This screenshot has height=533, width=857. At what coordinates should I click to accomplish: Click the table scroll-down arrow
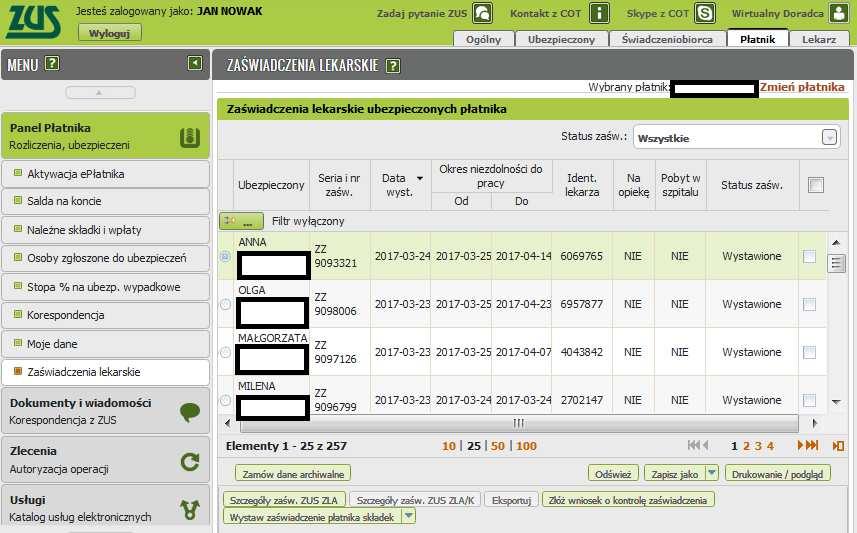coord(836,402)
